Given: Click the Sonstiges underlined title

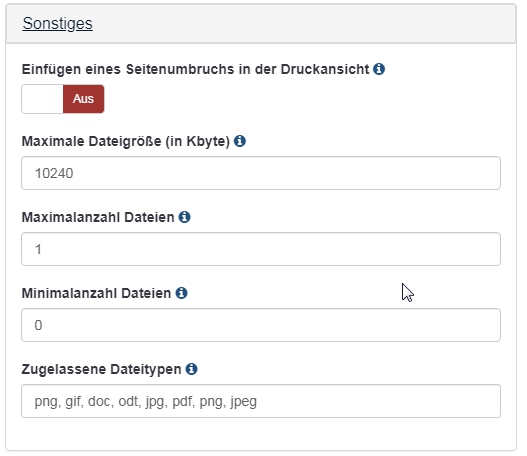Looking at the screenshot, I should [x=57, y=24].
